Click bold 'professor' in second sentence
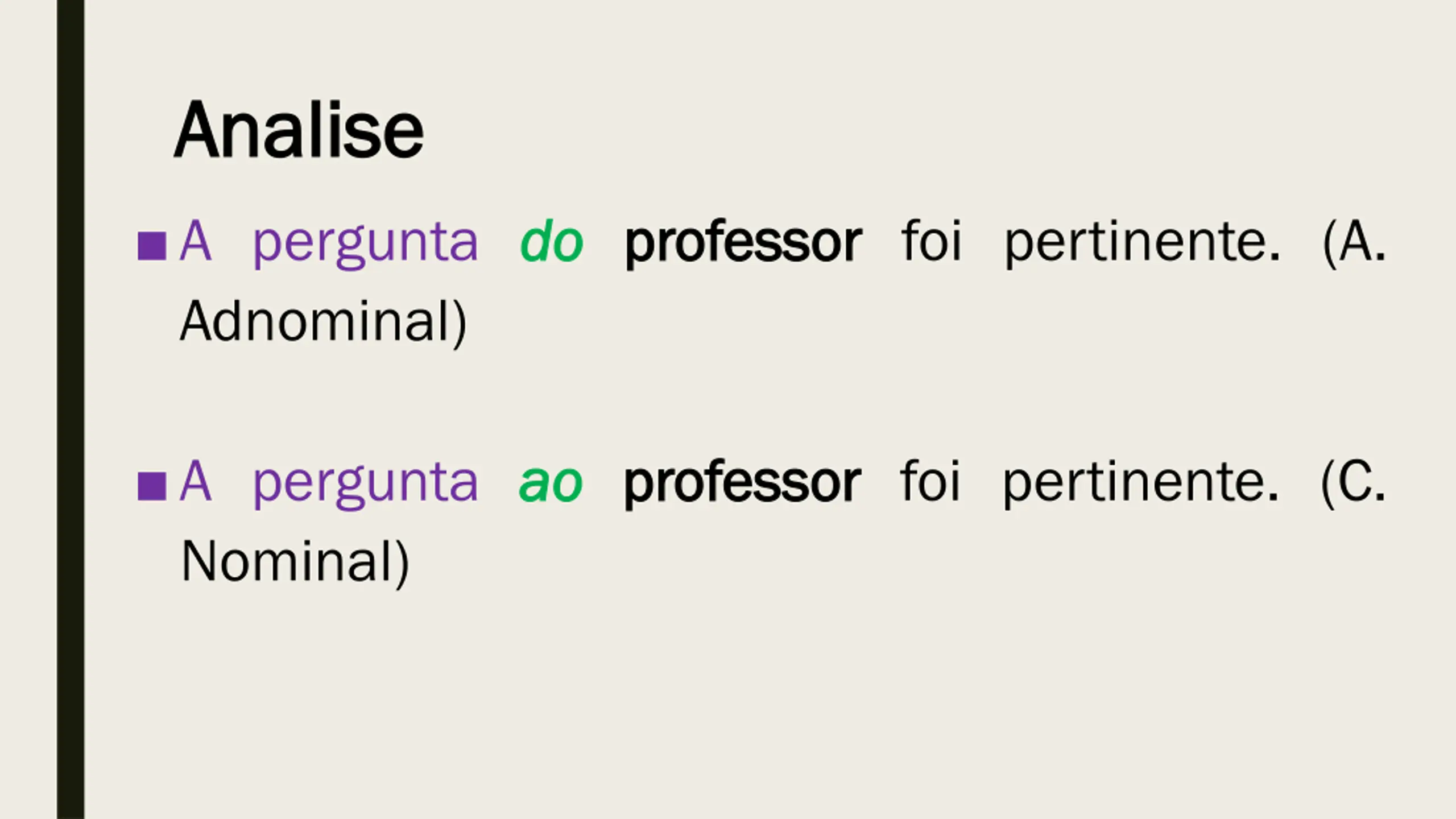Screen dimensions: 1456x819 [x=742, y=483]
